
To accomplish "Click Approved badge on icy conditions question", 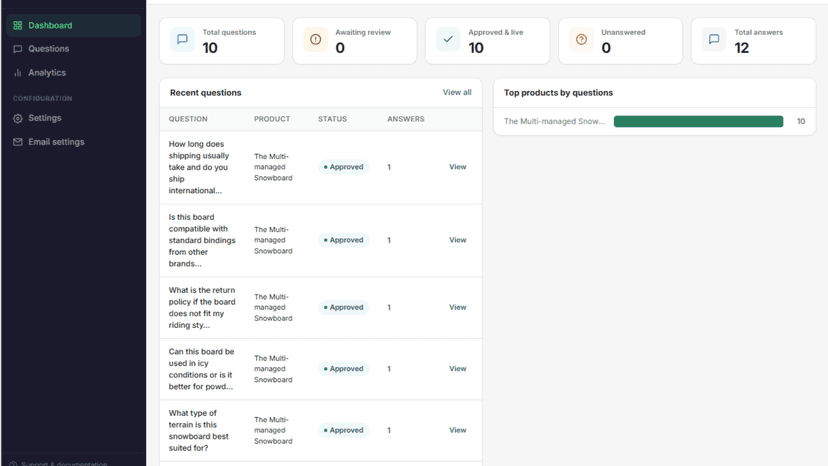I will coord(344,369).
